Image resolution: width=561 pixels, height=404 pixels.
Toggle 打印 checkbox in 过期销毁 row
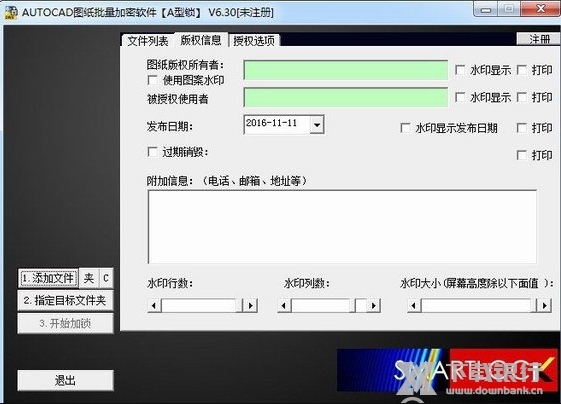pyautogui.click(x=522, y=155)
